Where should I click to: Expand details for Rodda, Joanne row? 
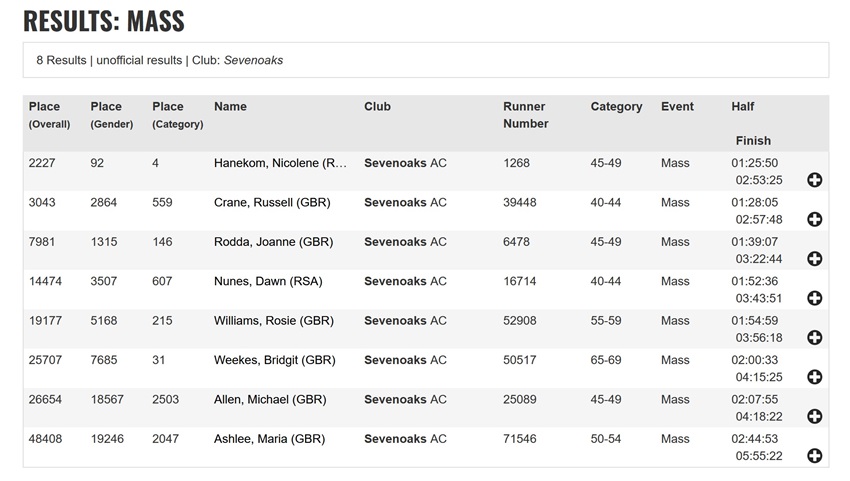[814, 259]
